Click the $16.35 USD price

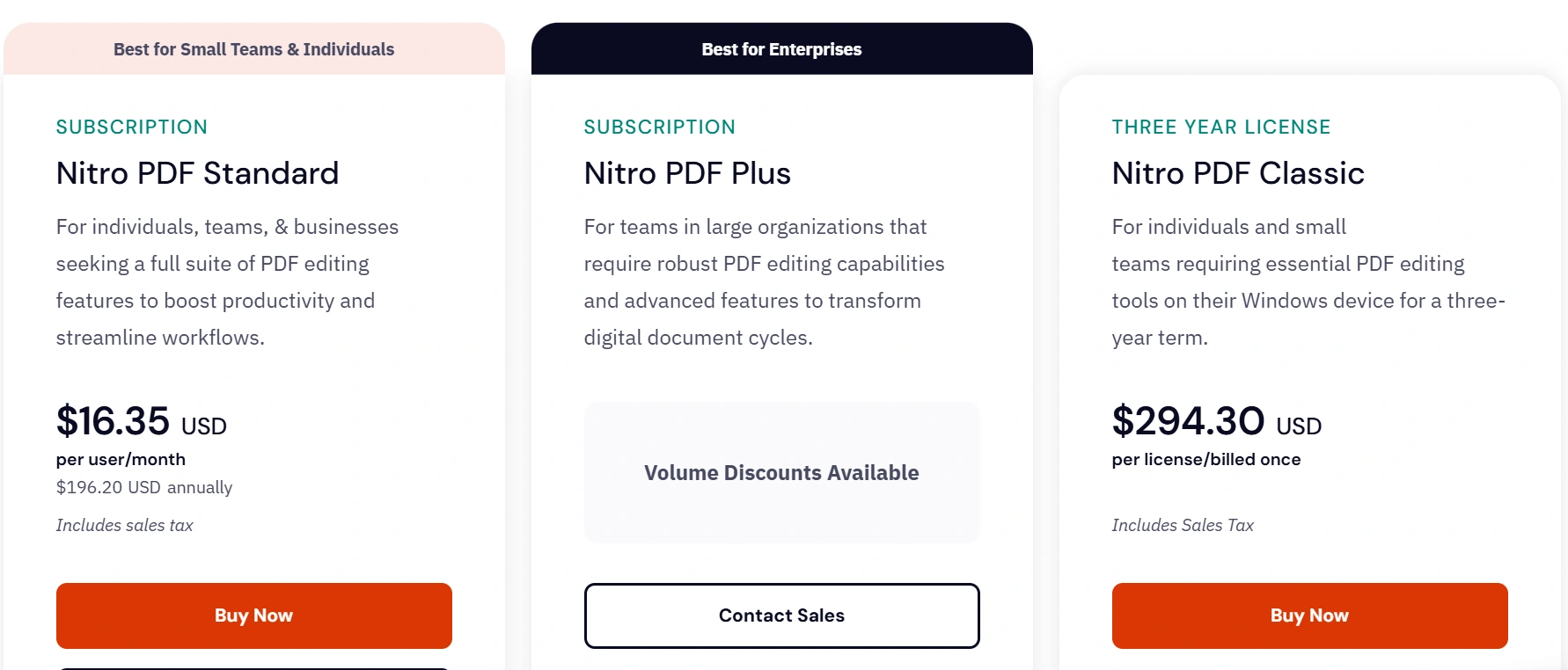click(x=141, y=422)
